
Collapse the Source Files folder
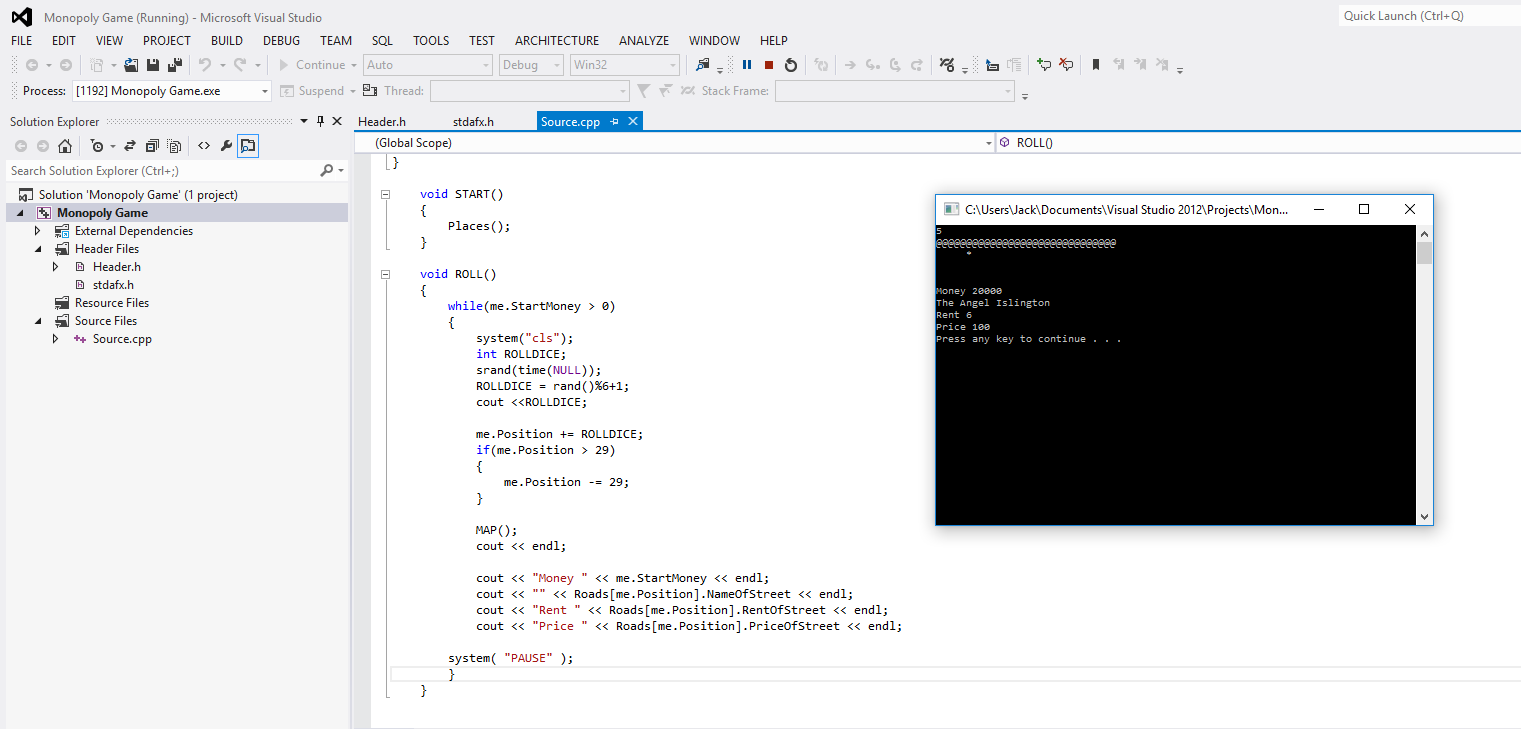coord(38,321)
